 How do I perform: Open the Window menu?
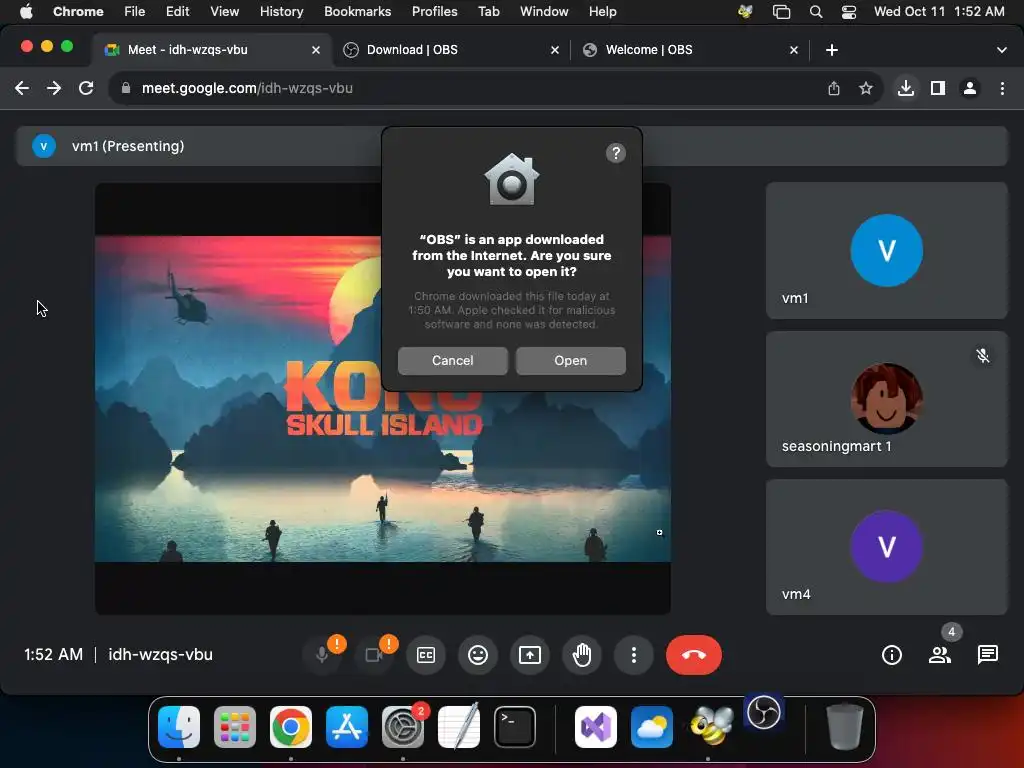click(x=544, y=11)
